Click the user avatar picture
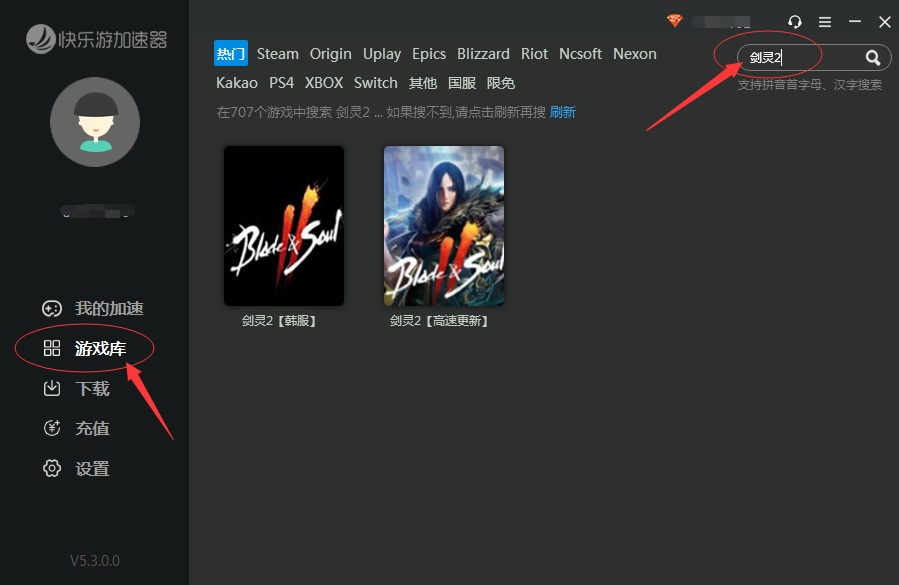899x585 pixels. [x=95, y=122]
